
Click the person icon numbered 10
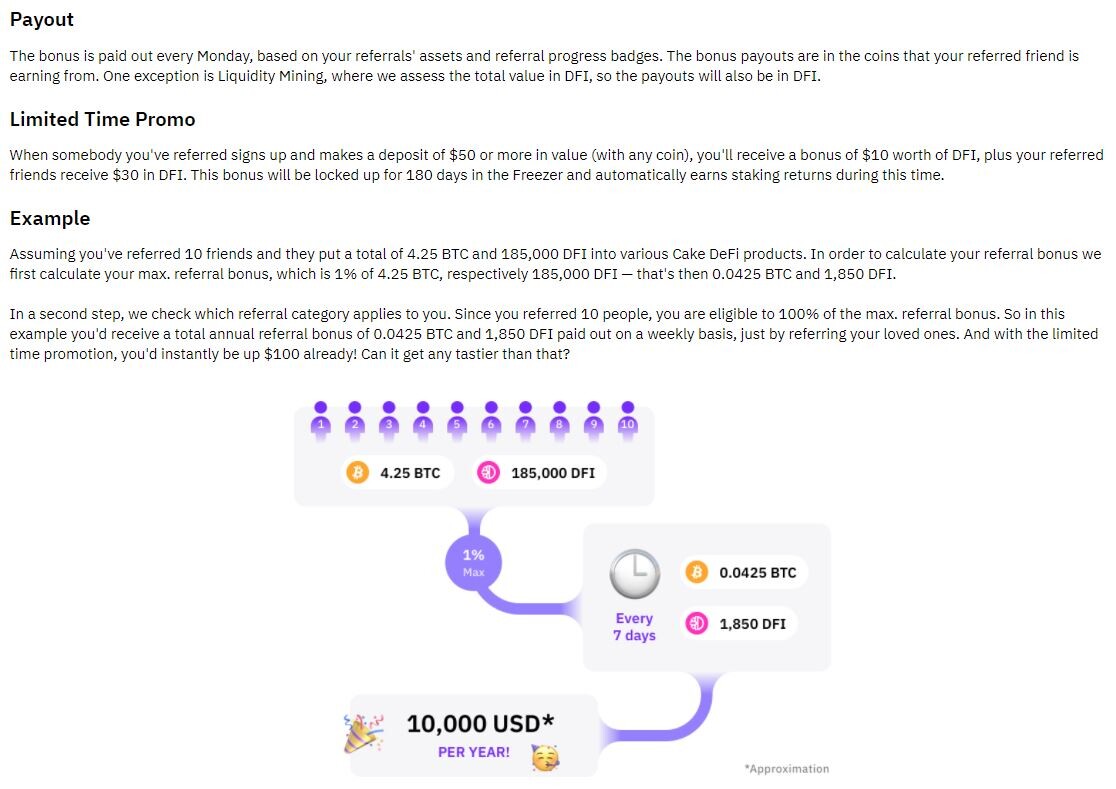click(627, 419)
